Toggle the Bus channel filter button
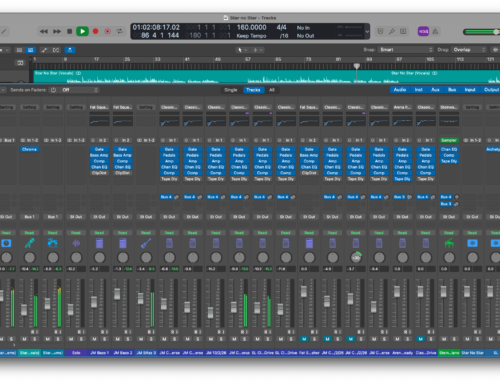Image resolution: width=500 pixels, height=383 pixels. pyautogui.click(x=452, y=90)
